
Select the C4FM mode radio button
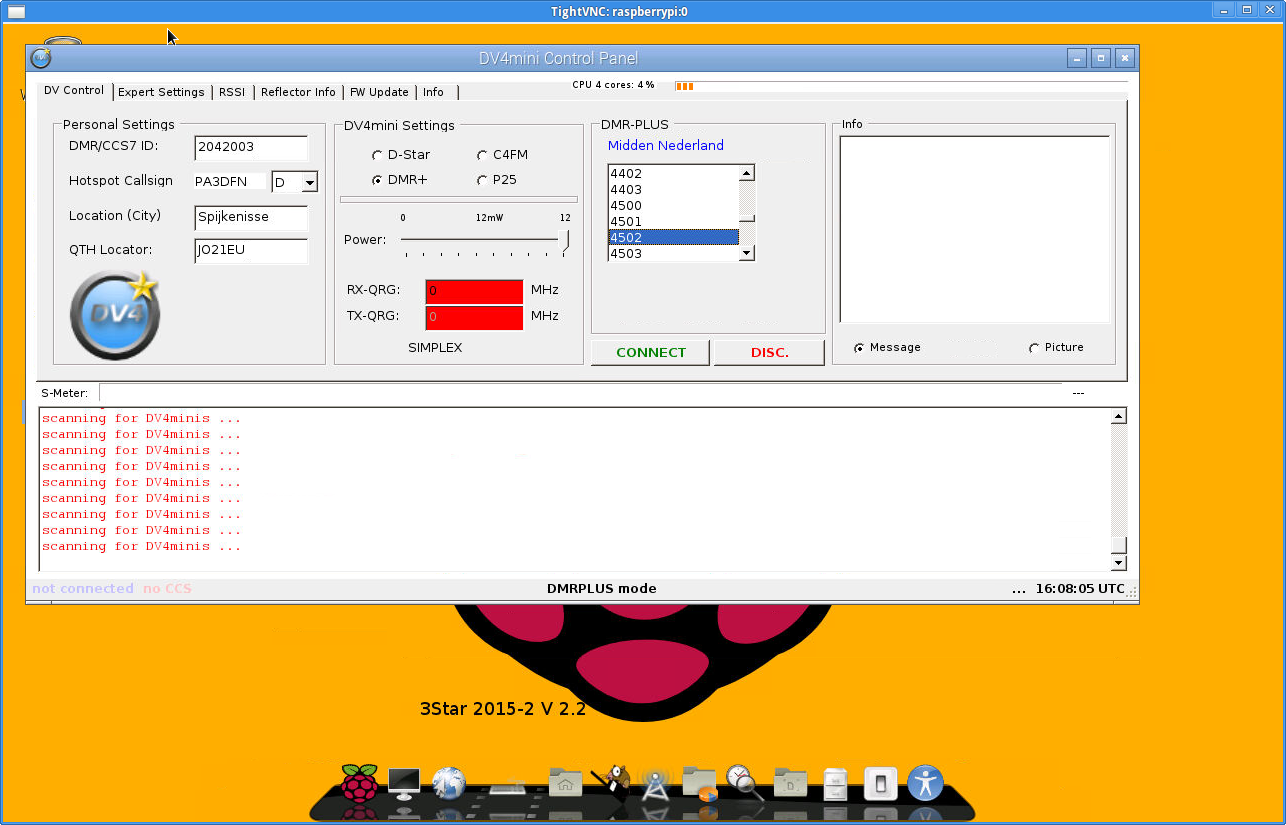click(482, 155)
